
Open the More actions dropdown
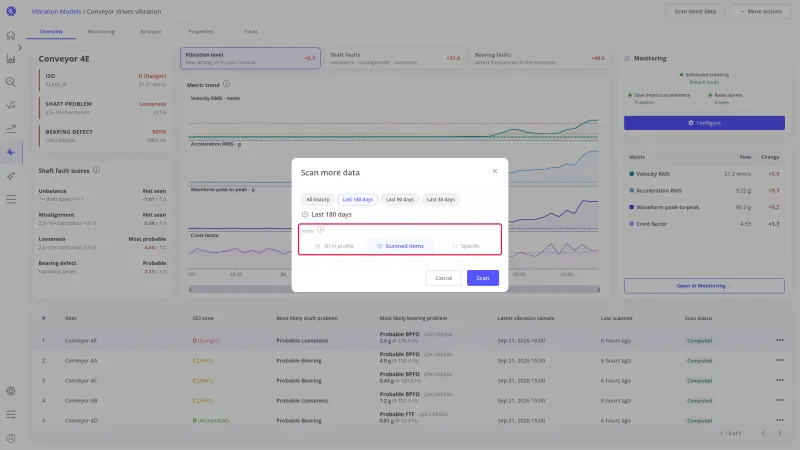761,11
